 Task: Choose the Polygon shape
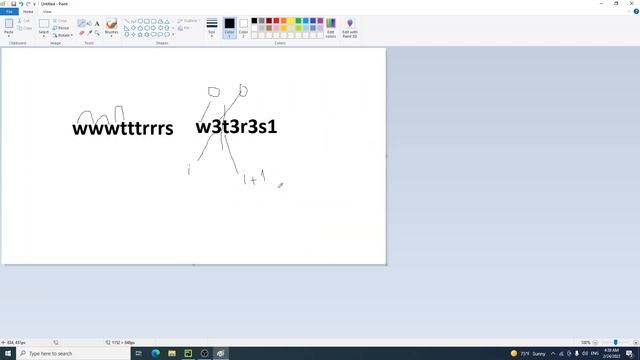160,21
